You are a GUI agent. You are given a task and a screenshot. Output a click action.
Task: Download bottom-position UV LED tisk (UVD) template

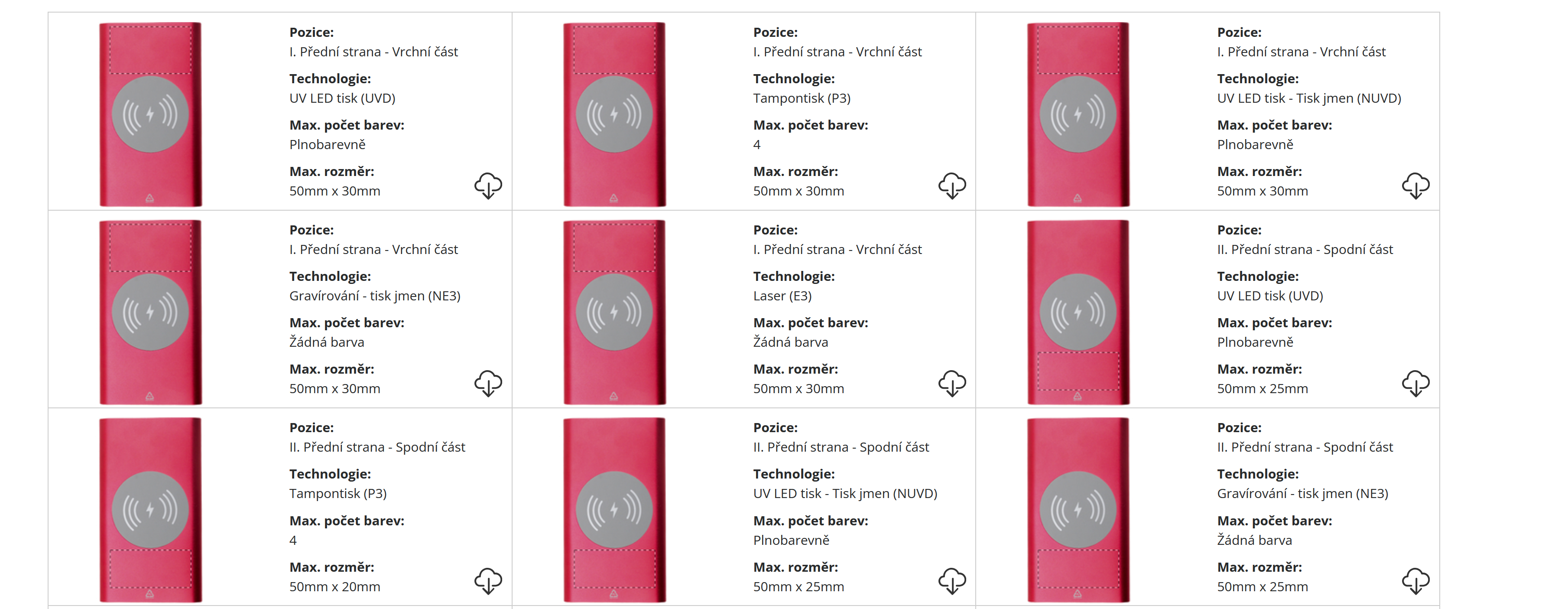tap(1416, 383)
